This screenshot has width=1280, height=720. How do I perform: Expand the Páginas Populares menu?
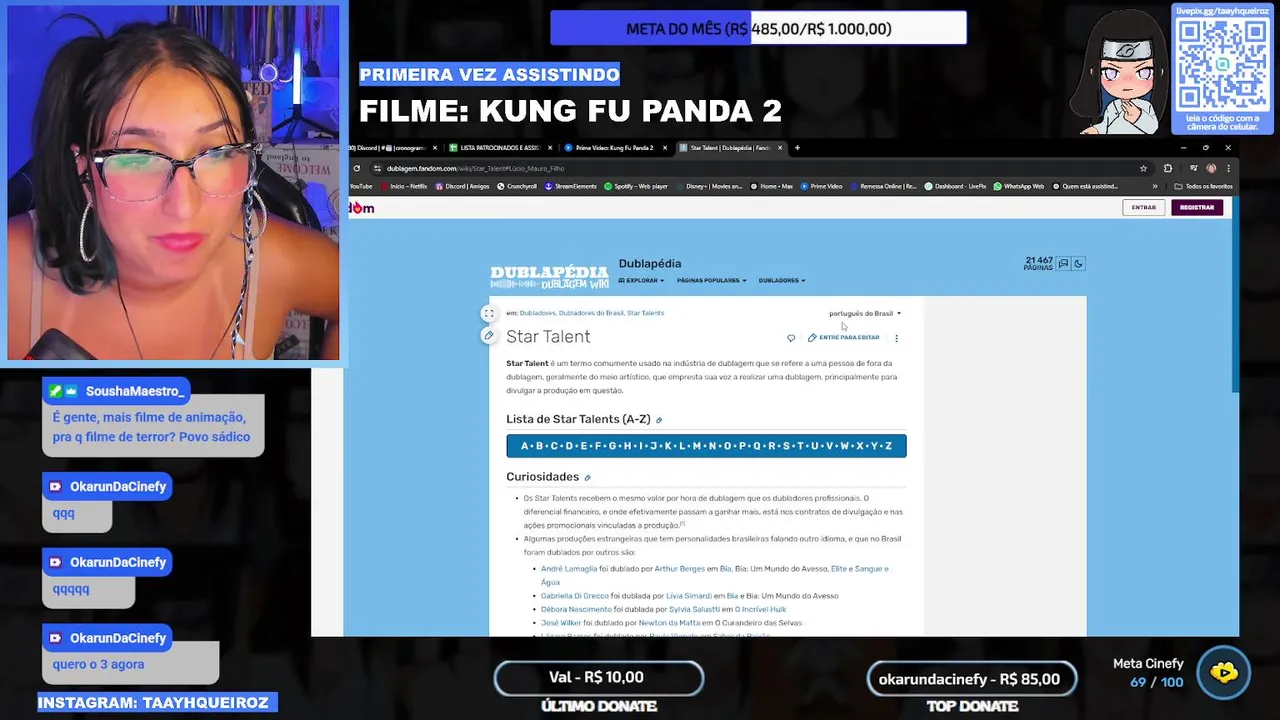[711, 281]
